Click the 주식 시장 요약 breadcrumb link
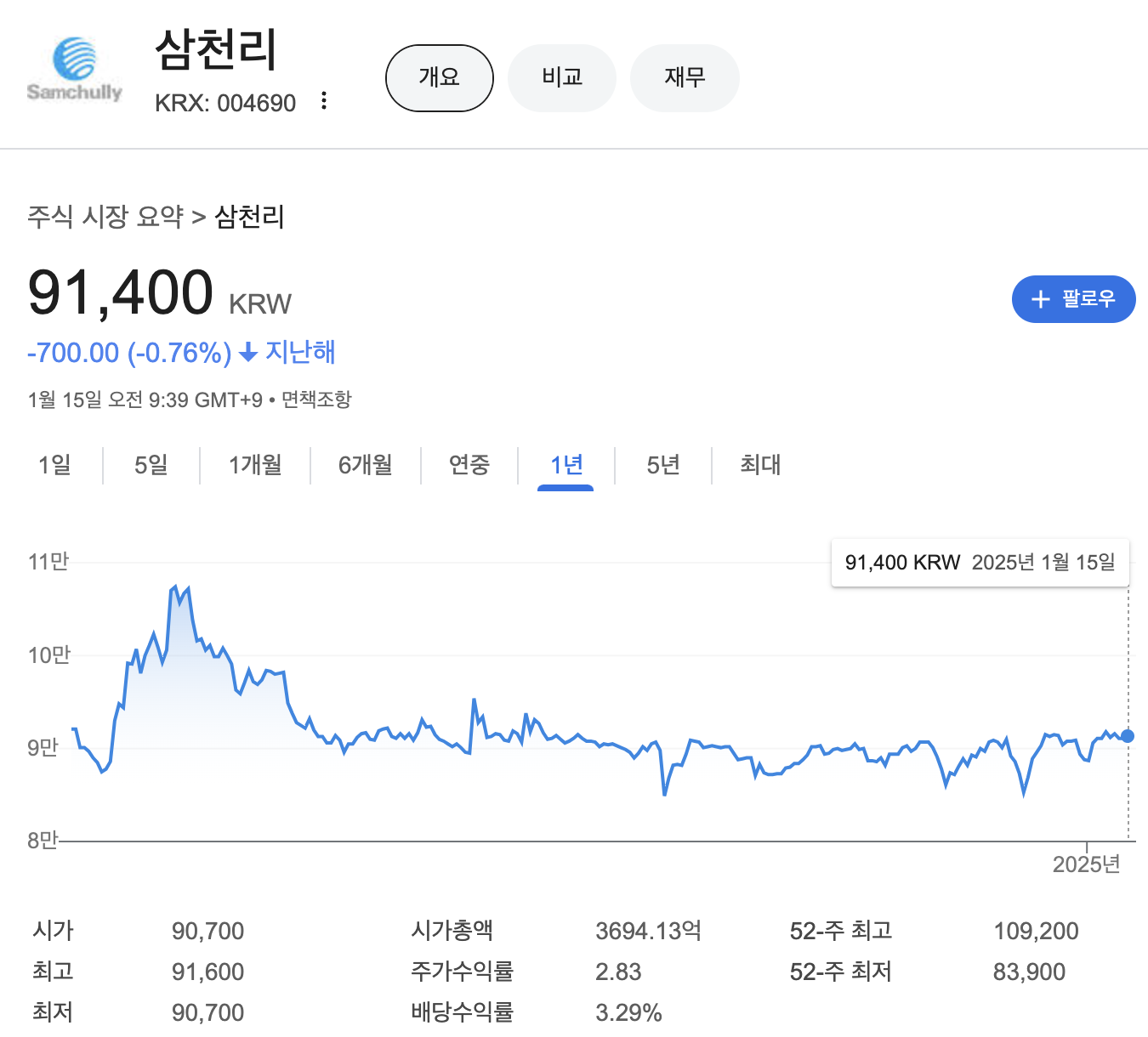 pos(105,217)
